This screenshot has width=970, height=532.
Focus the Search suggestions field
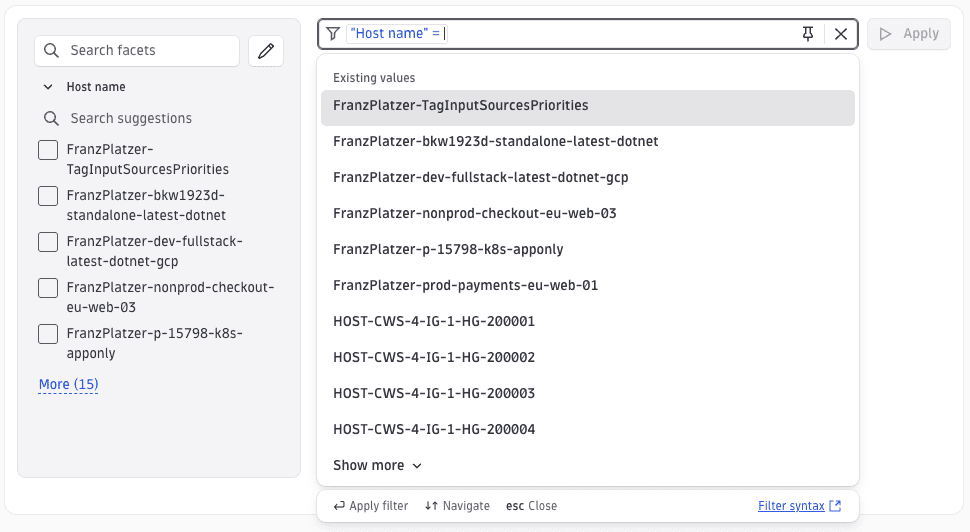(158, 118)
